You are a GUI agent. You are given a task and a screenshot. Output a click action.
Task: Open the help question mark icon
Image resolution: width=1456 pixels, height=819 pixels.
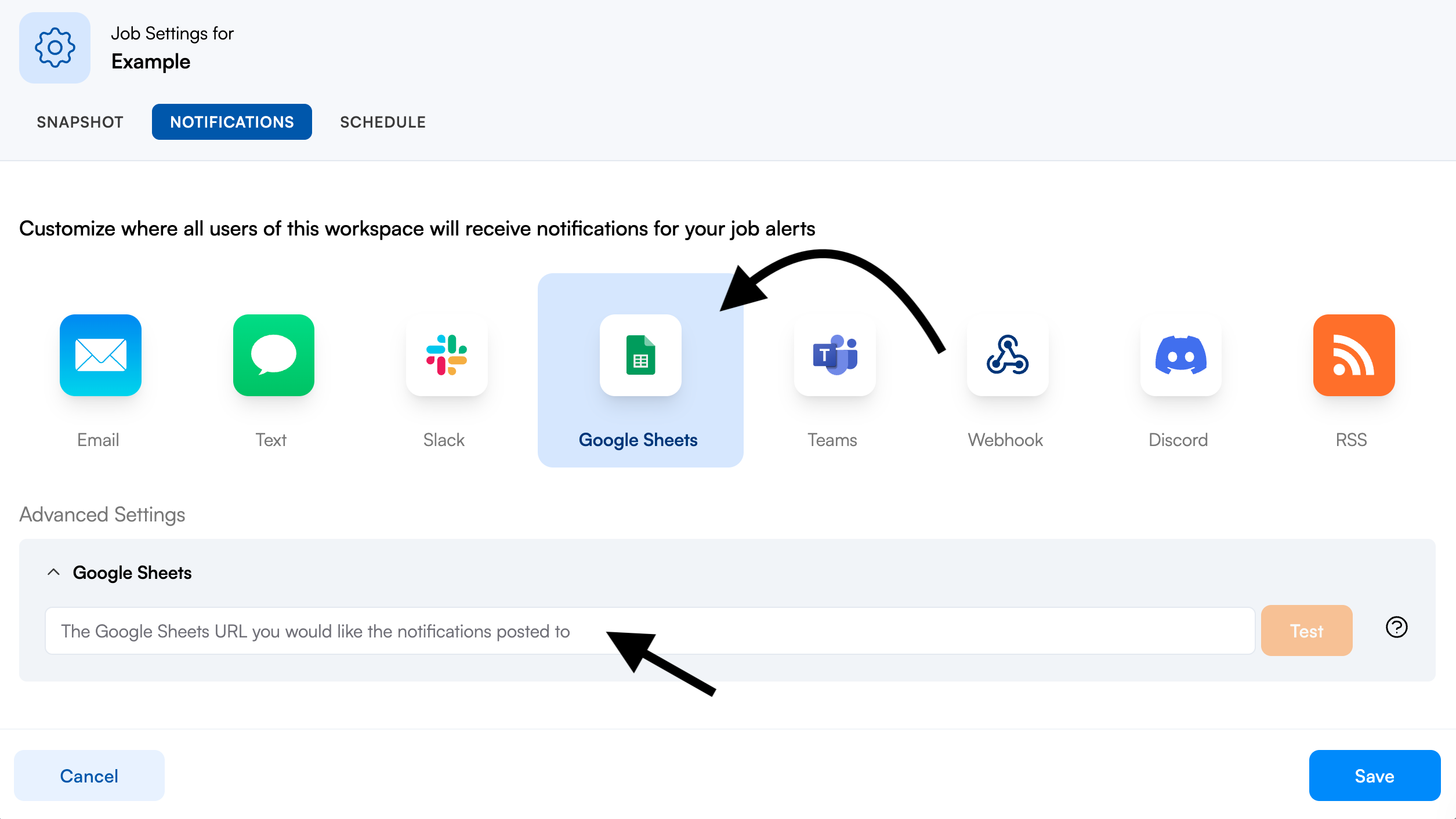1396,627
